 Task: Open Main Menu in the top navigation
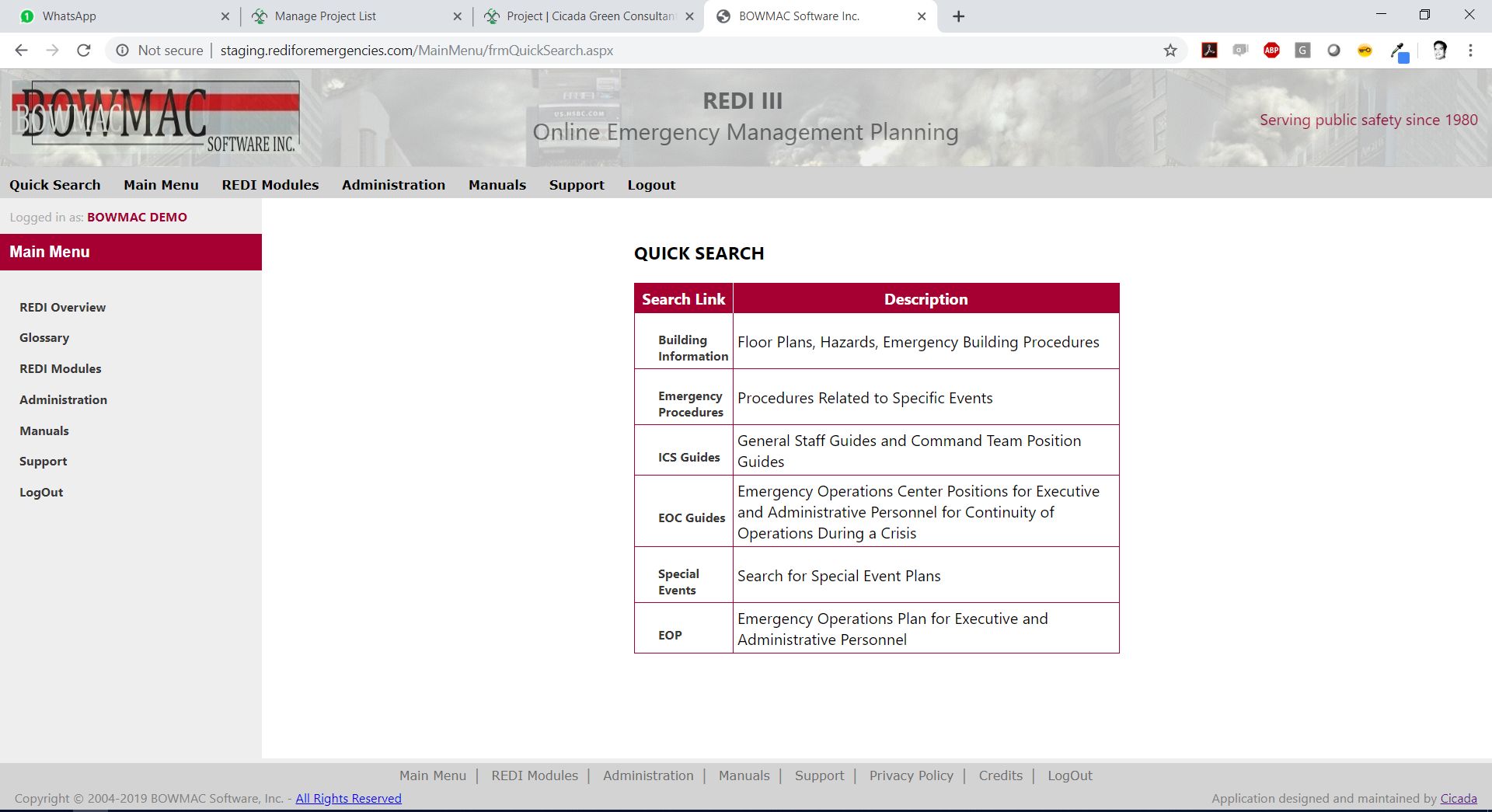click(x=161, y=185)
